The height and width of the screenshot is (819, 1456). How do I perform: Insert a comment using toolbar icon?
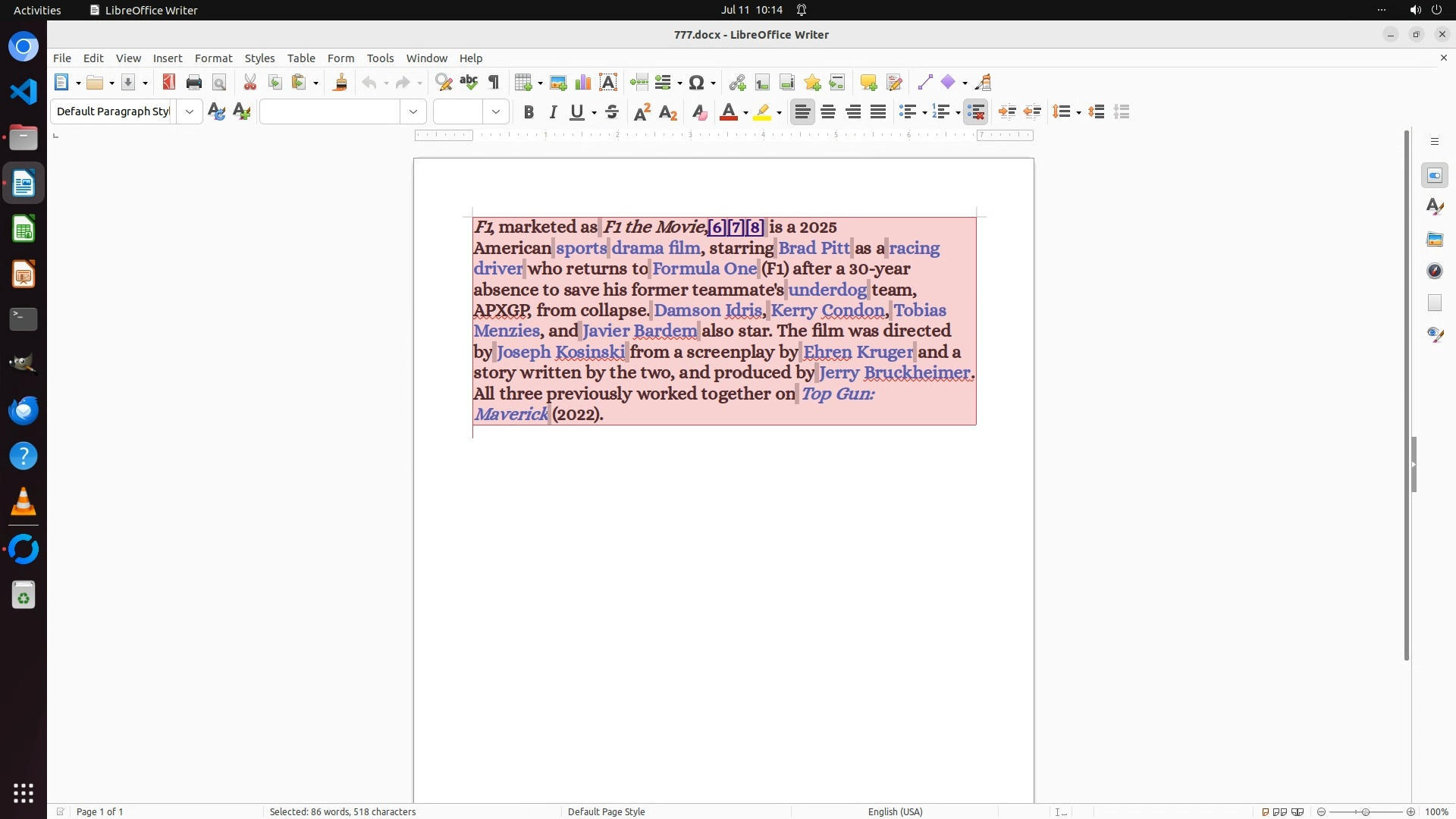tap(868, 83)
